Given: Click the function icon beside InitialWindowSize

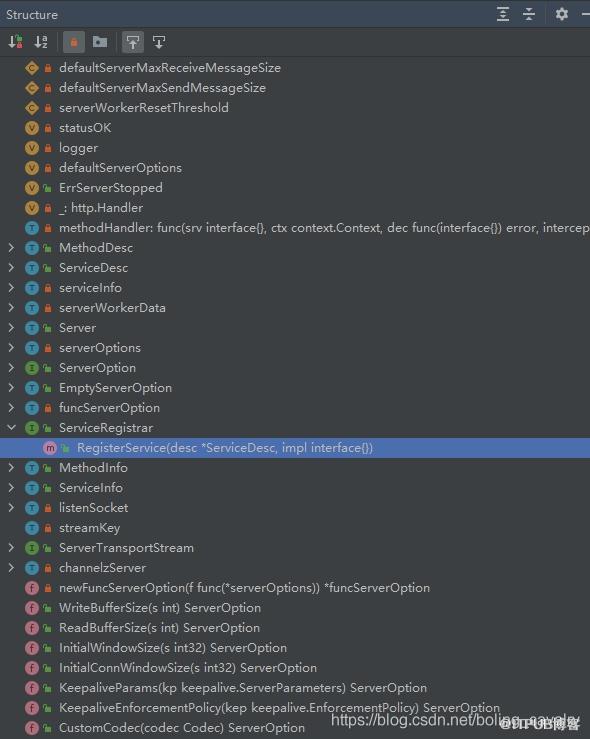Looking at the screenshot, I should 32,648.
